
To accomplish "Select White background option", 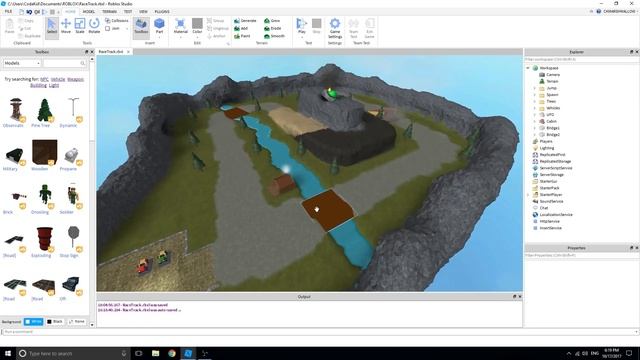I will 33,322.
